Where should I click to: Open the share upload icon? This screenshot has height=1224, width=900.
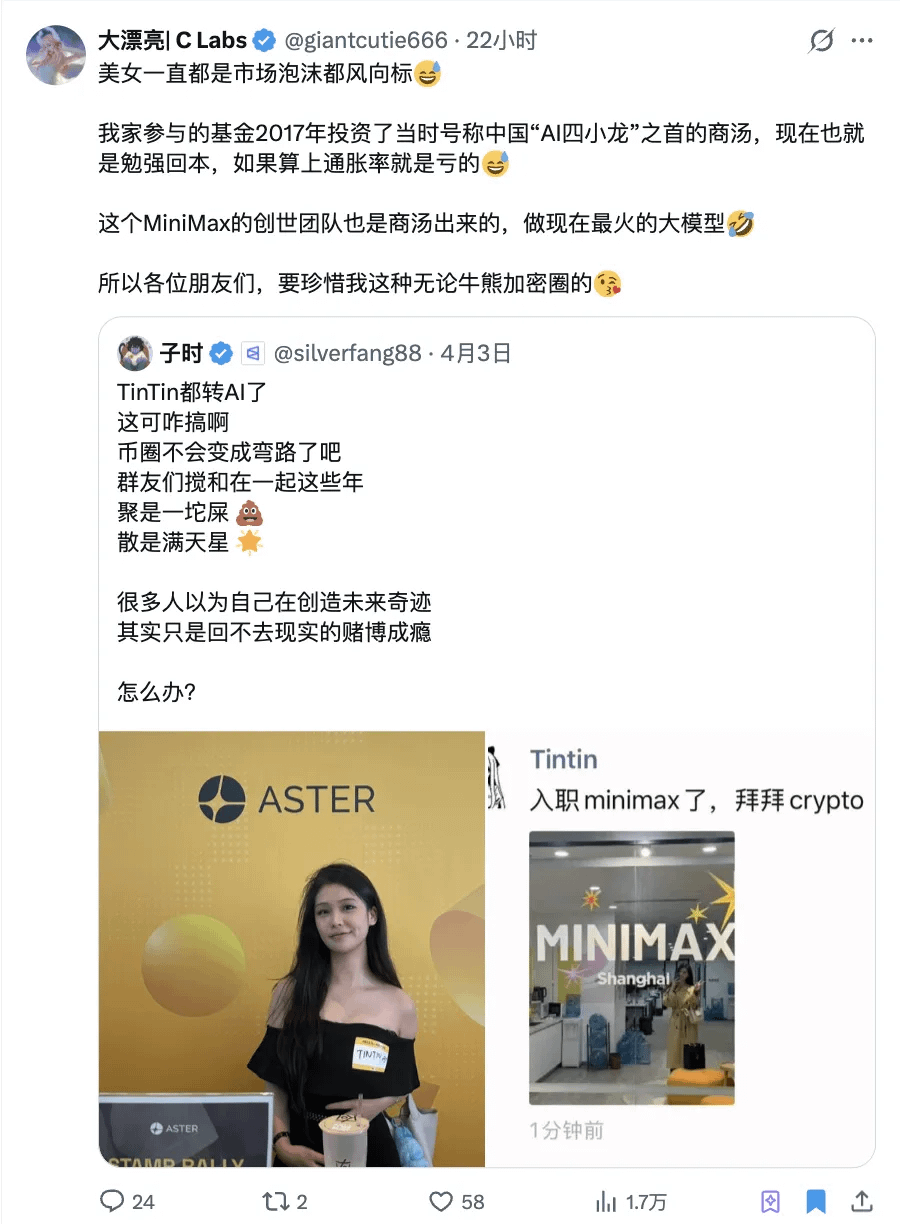coord(862,1200)
